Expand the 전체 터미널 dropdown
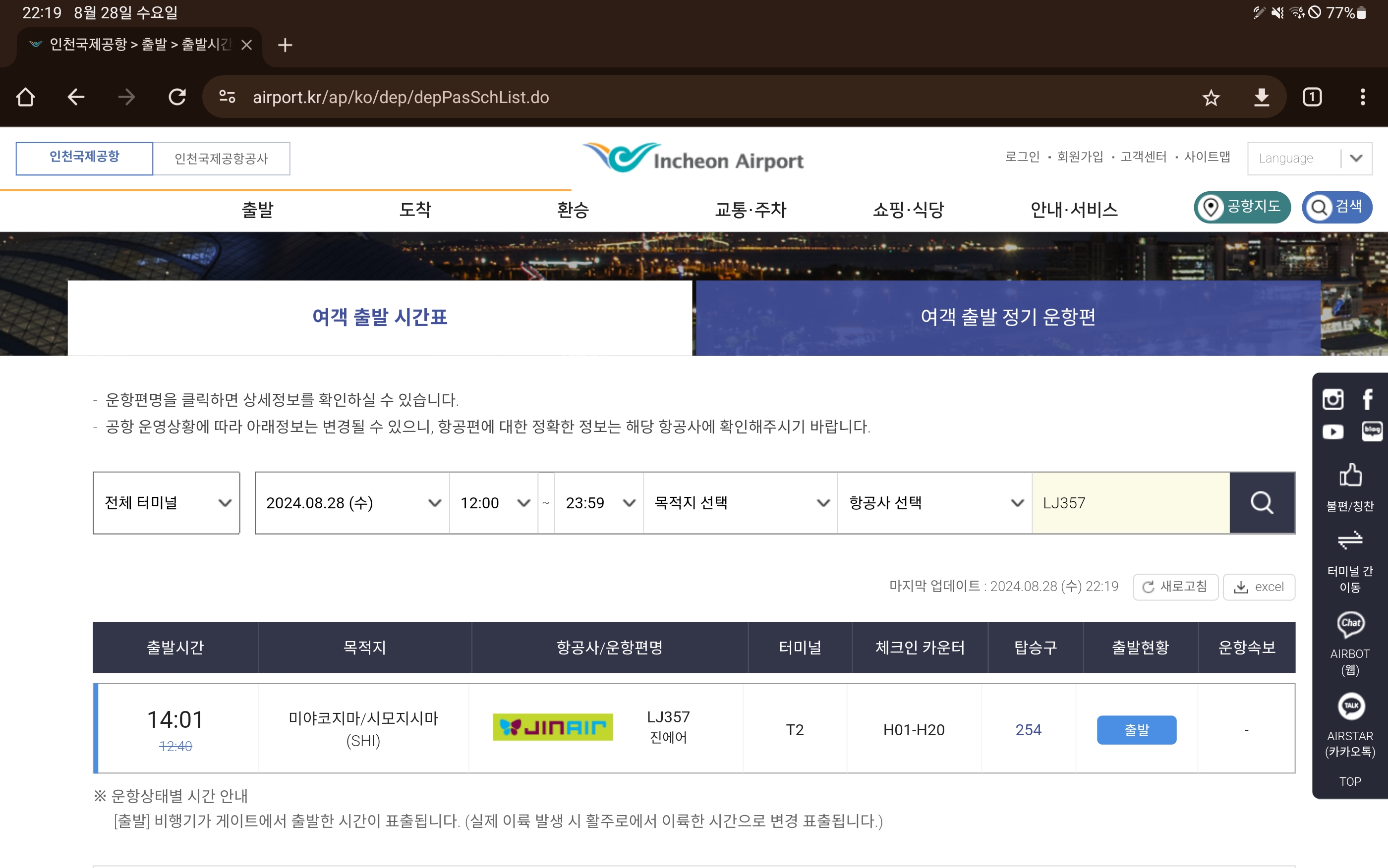Image resolution: width=1388 pixels, height=868 pixels. 167,503
